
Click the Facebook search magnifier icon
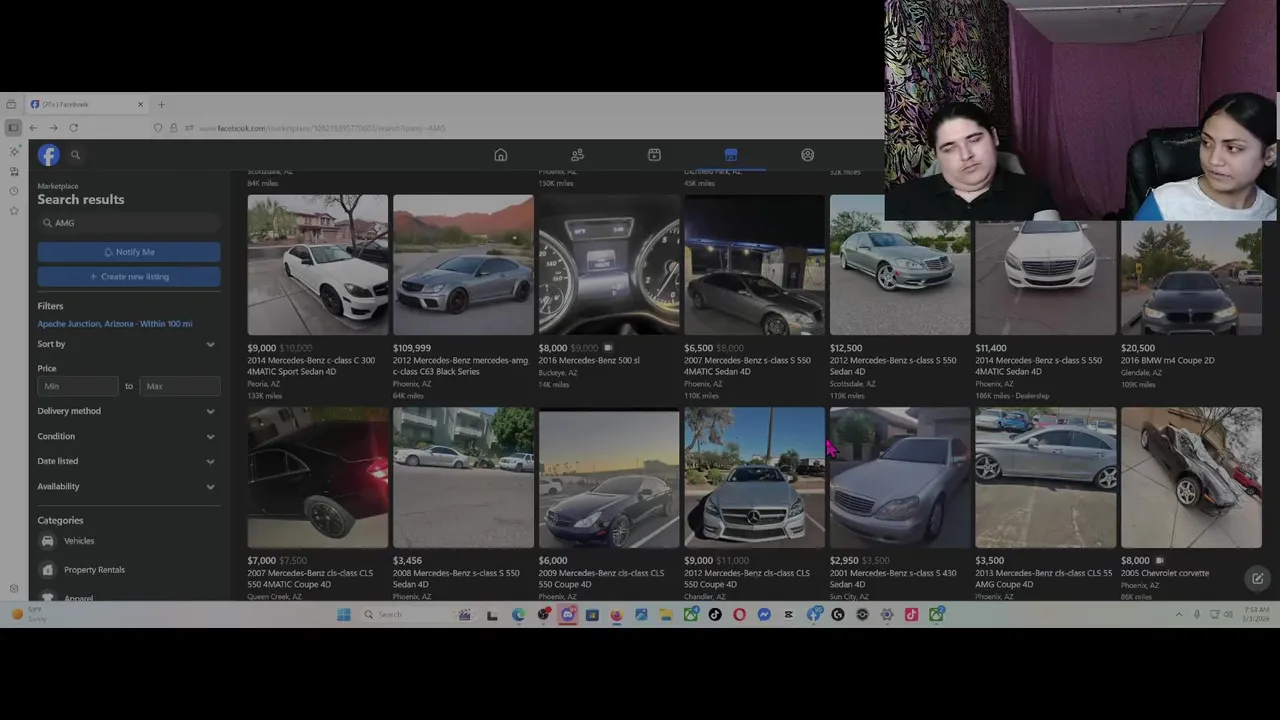point(75,155)
